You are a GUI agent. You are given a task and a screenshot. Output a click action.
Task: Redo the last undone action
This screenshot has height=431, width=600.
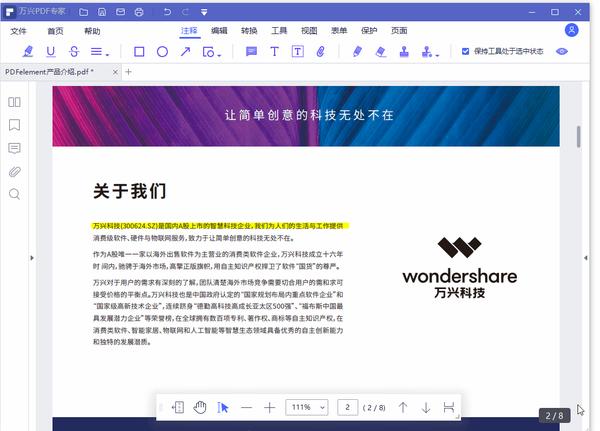click(185, 12)
